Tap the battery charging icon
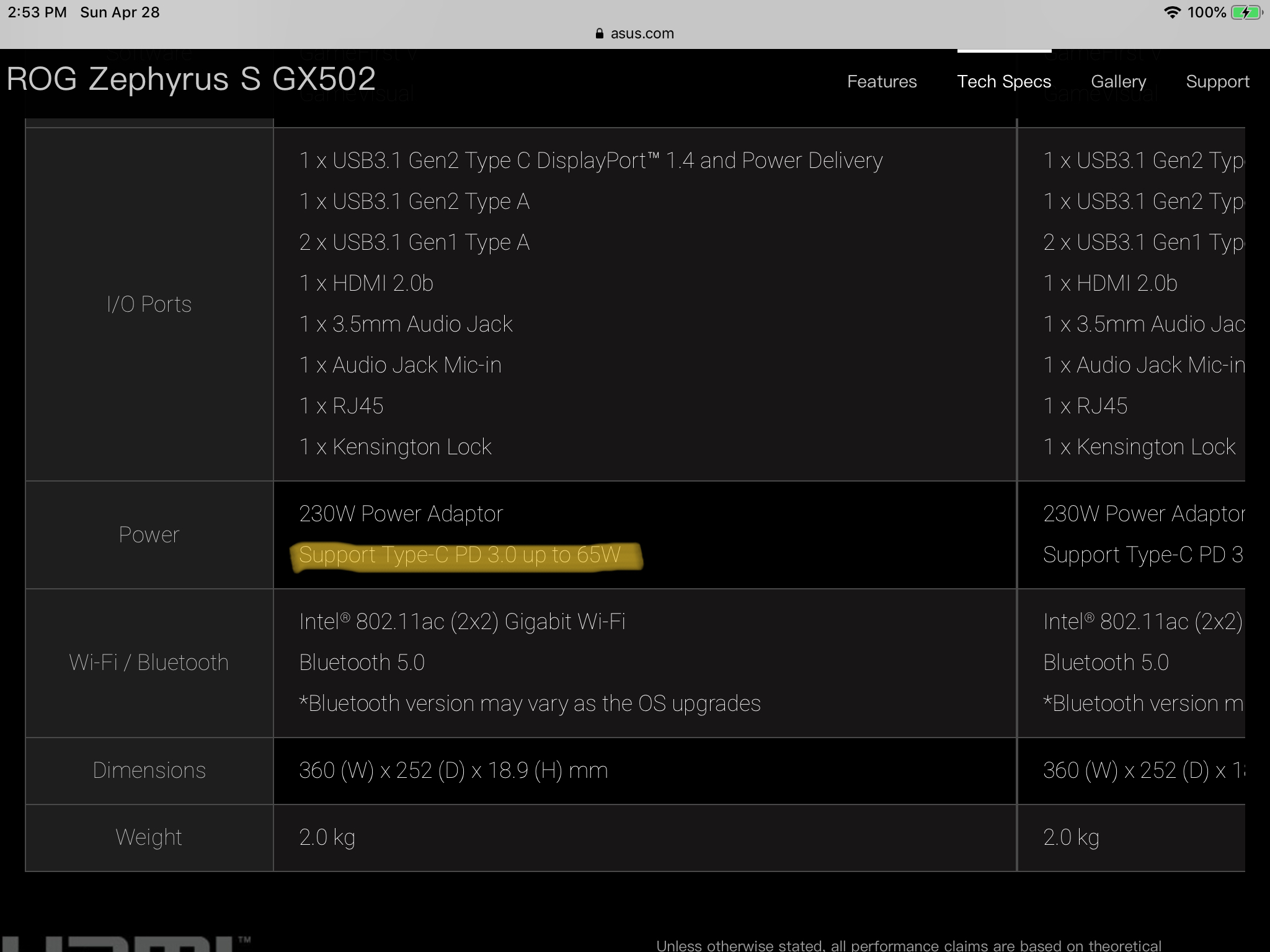The height and width of the screenshot is (952, 1270). click(x=1246, y=12)
